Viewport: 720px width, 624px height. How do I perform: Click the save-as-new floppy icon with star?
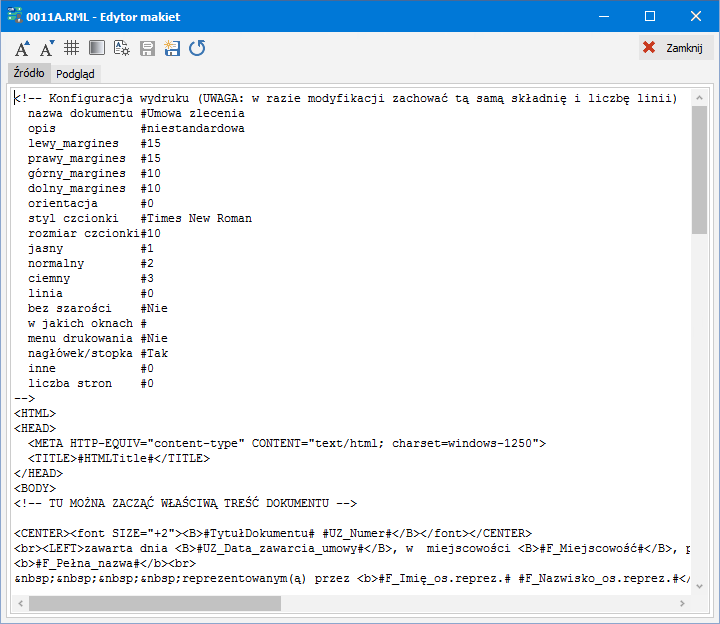(x=172, y=48)
